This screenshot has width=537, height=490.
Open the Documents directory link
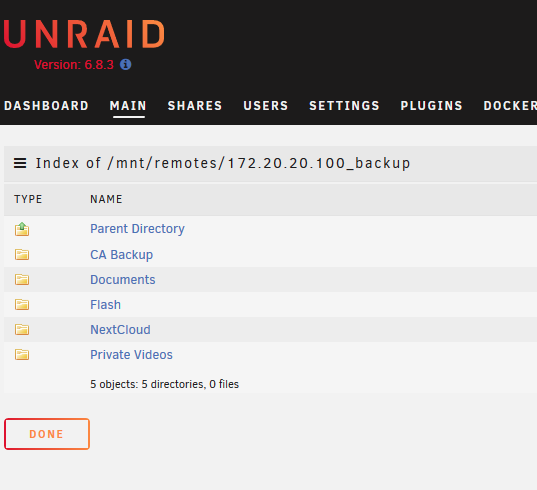[123, 280]
